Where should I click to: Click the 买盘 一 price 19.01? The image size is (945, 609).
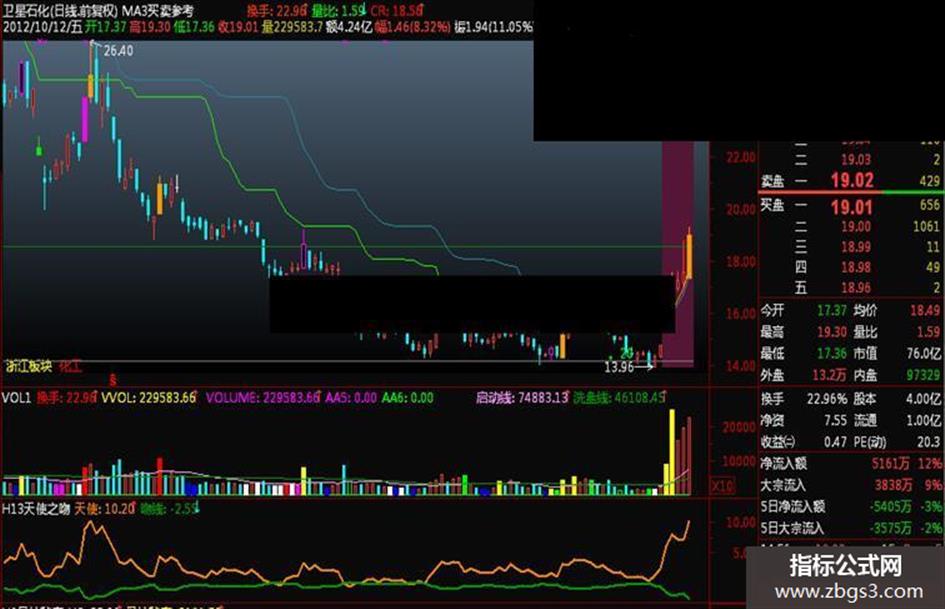(852, 207)
